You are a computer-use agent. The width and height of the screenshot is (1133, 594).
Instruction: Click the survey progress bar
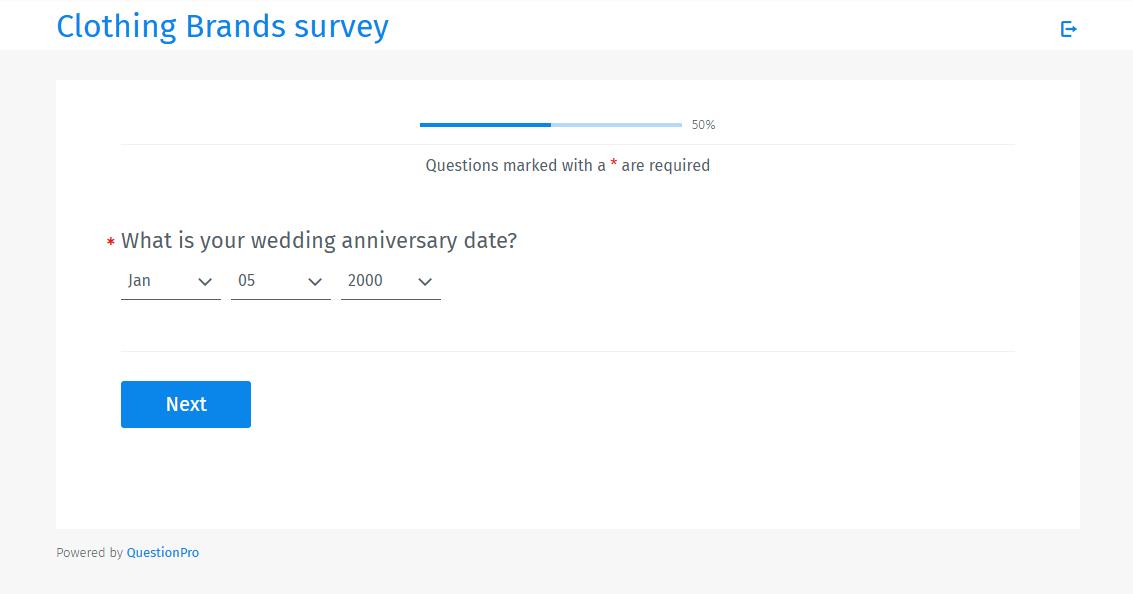pos(550,124)
